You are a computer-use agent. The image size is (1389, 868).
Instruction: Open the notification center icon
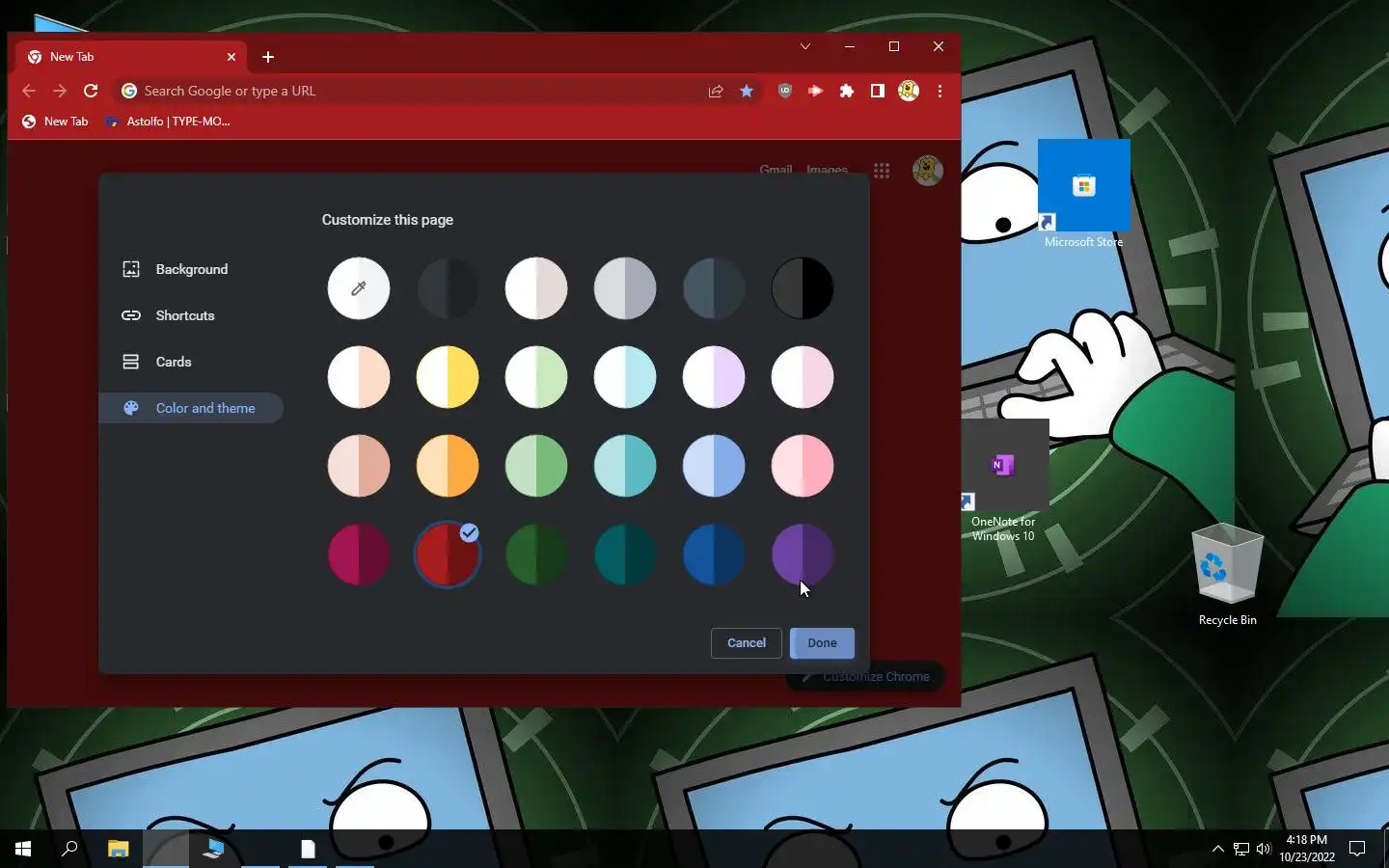tap(1357, 849)
